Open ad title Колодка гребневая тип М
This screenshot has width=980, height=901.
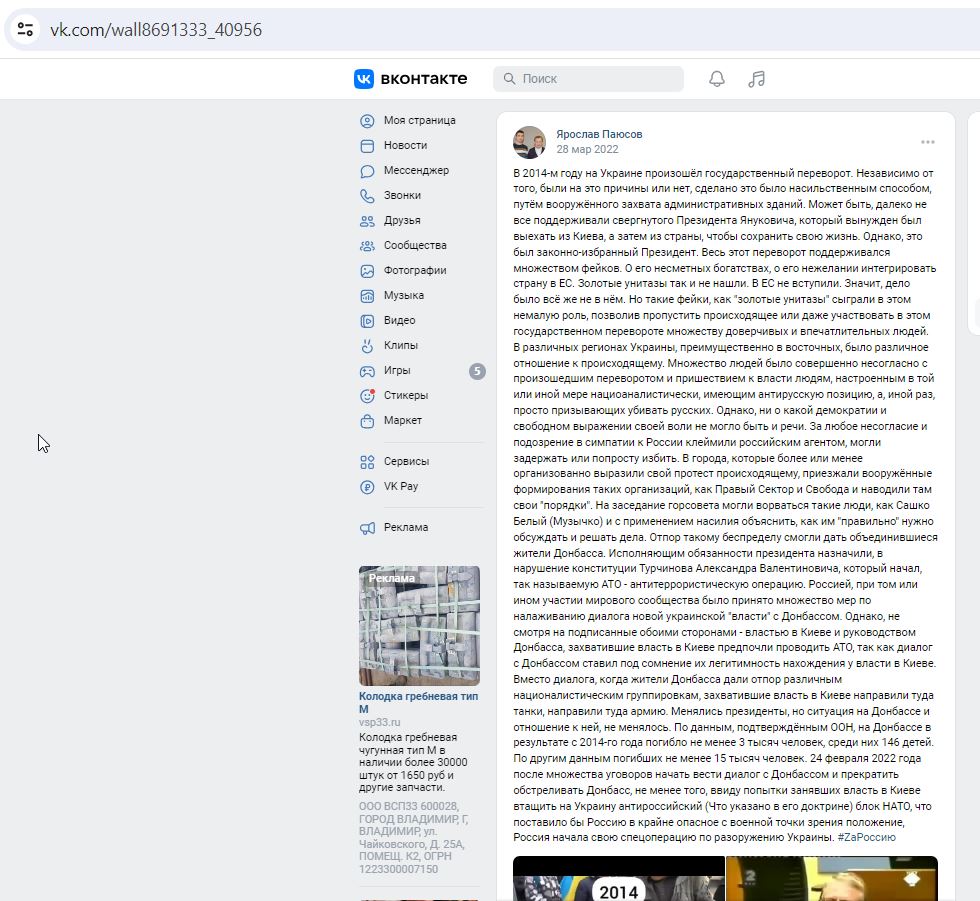click(x=418, y=702)
